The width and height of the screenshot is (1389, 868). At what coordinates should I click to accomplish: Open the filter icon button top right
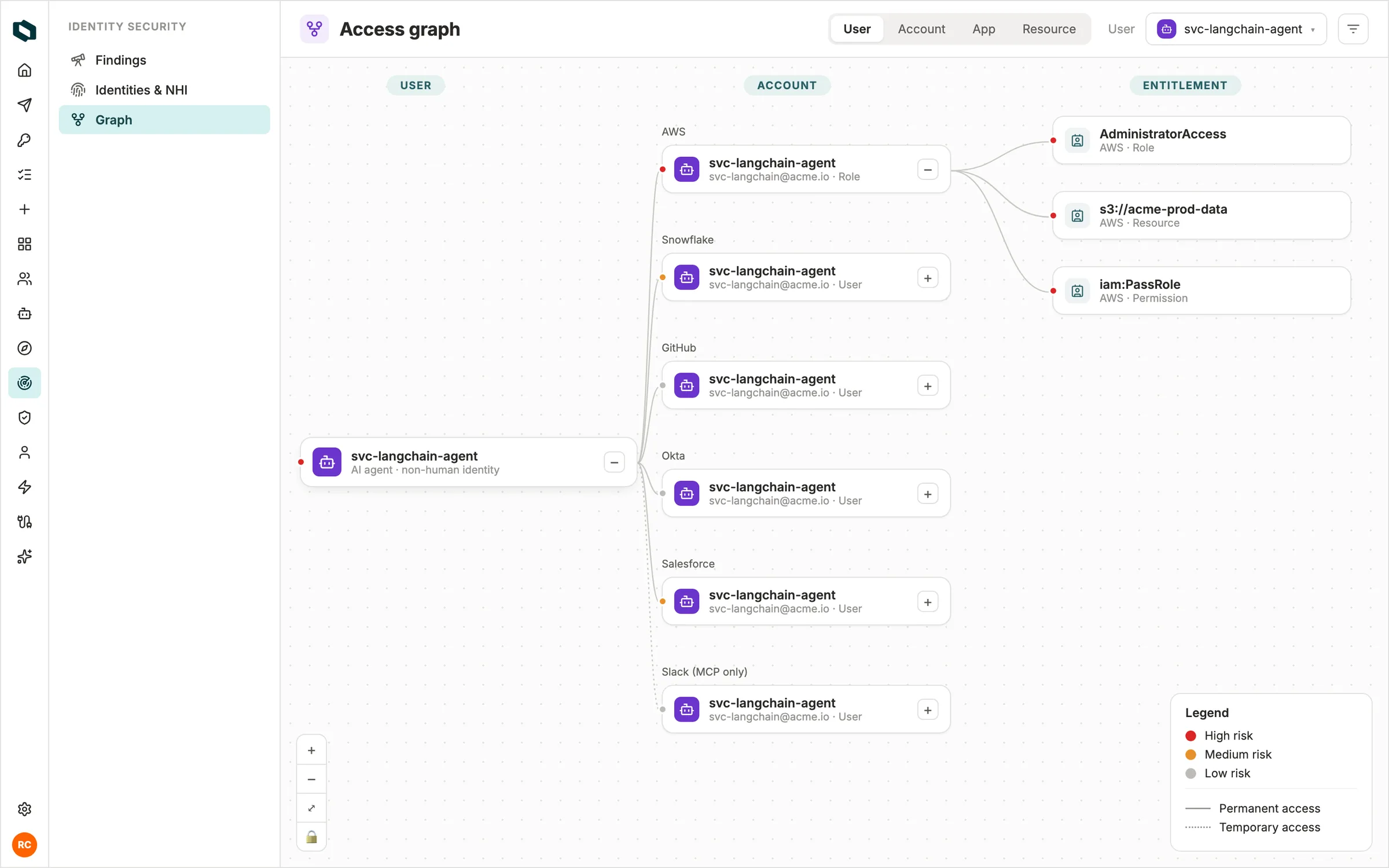1353,29
